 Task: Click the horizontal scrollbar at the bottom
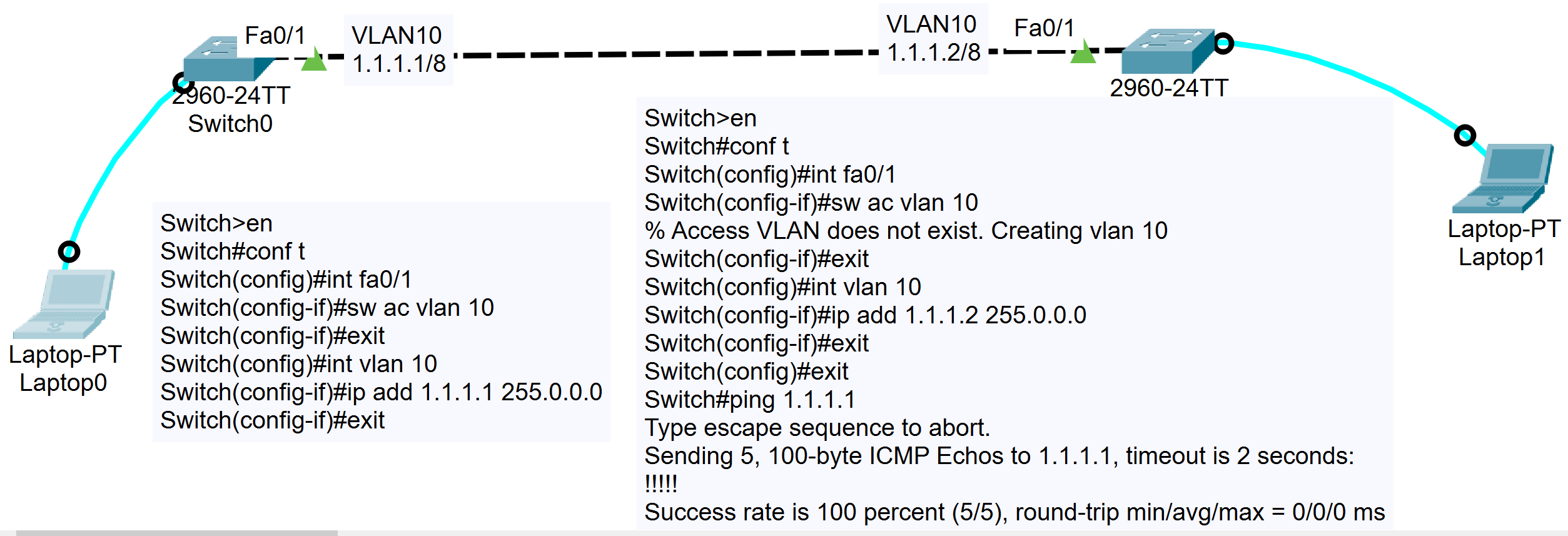176,533
